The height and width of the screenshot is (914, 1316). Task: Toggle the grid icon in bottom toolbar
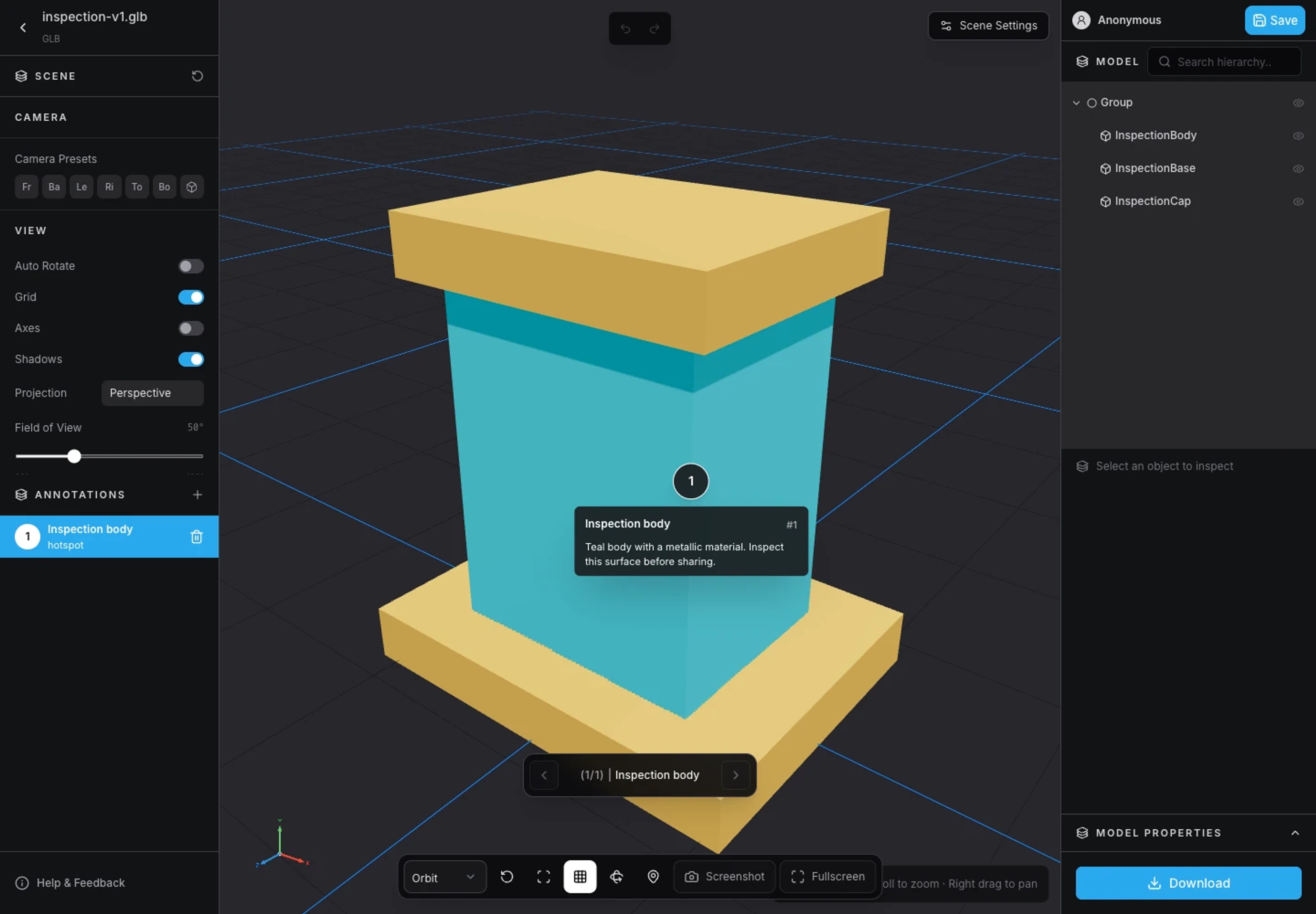(580, 877)
